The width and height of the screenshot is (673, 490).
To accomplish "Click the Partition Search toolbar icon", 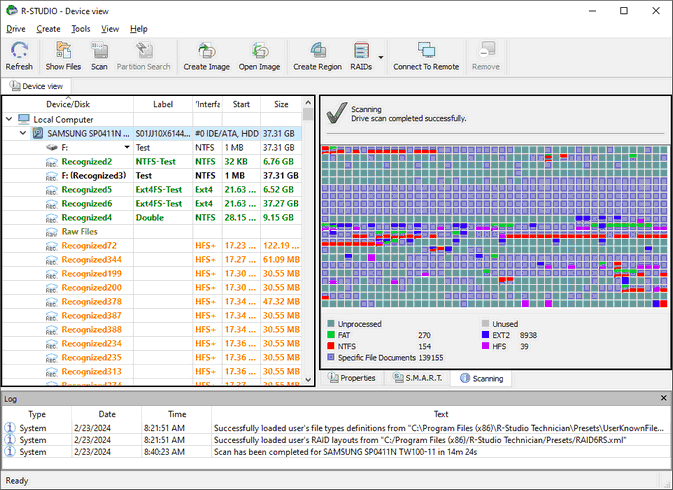I will point(143,50).
